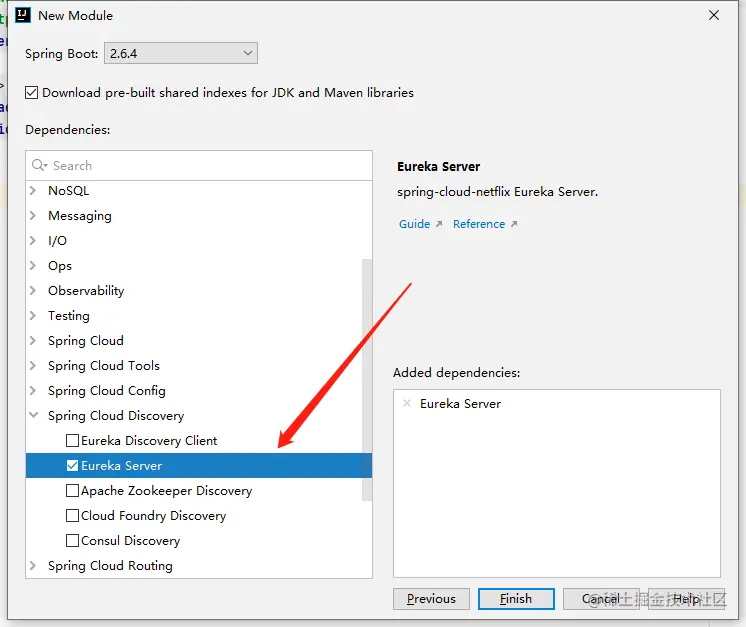Select the Observability tree label
746x627 pixels.
click(86, 290)
